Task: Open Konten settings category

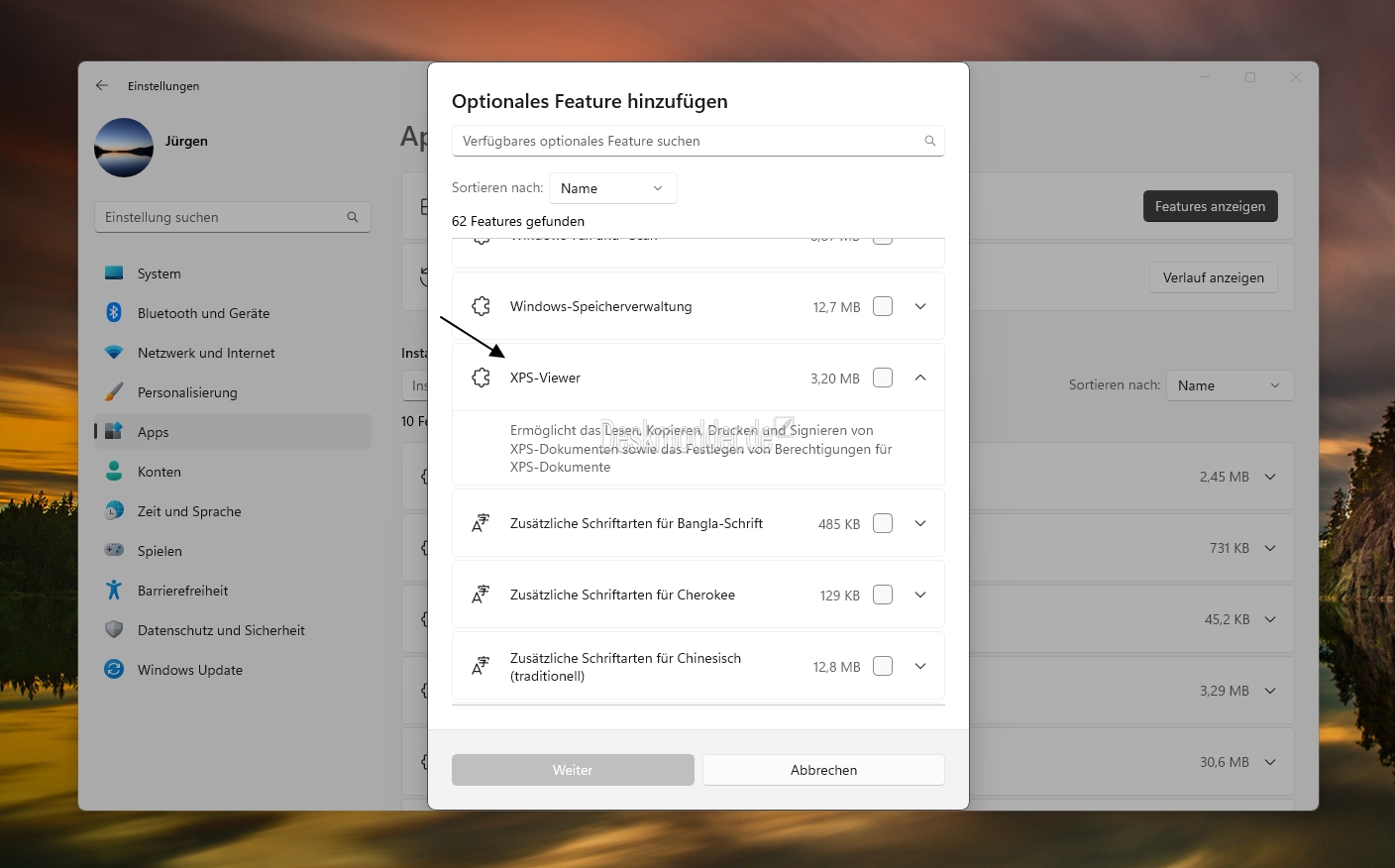Action: coord(233,472)
